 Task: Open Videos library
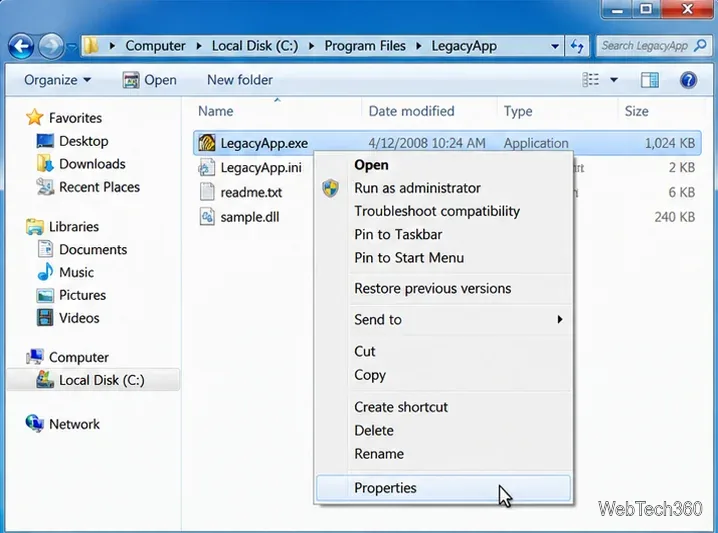click(68, 318)
